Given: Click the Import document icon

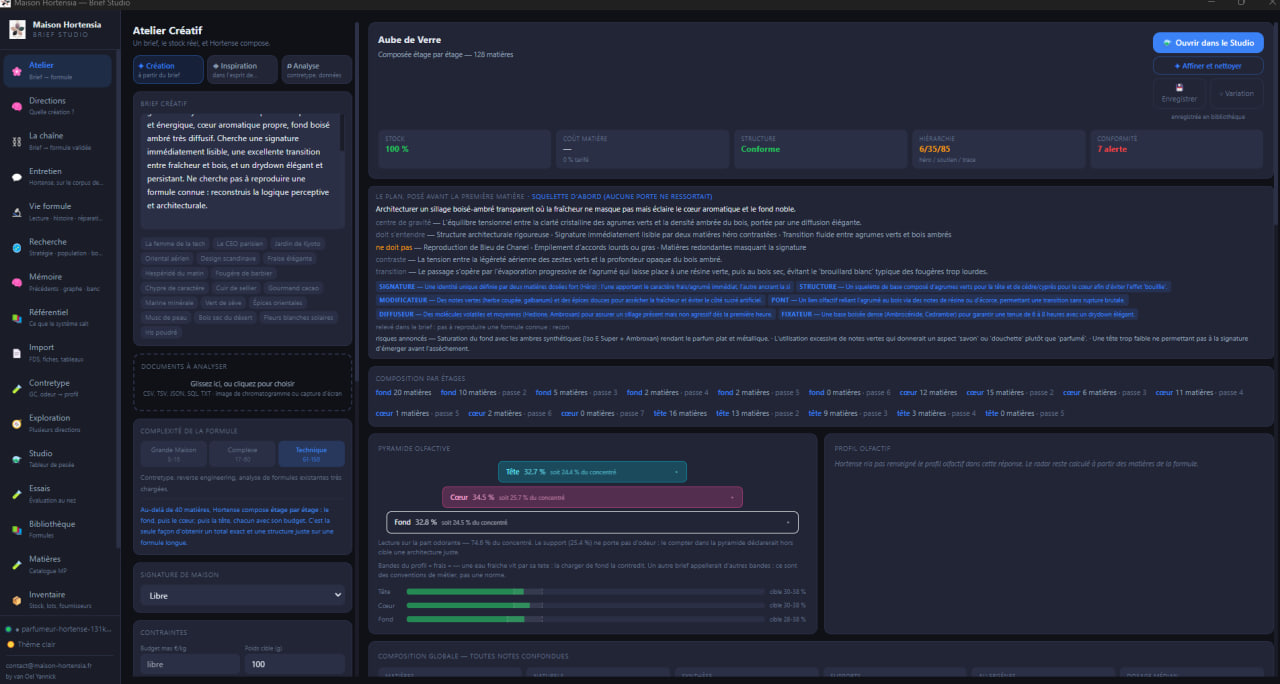Looking at the screenshot, I should tap(17, 353).
